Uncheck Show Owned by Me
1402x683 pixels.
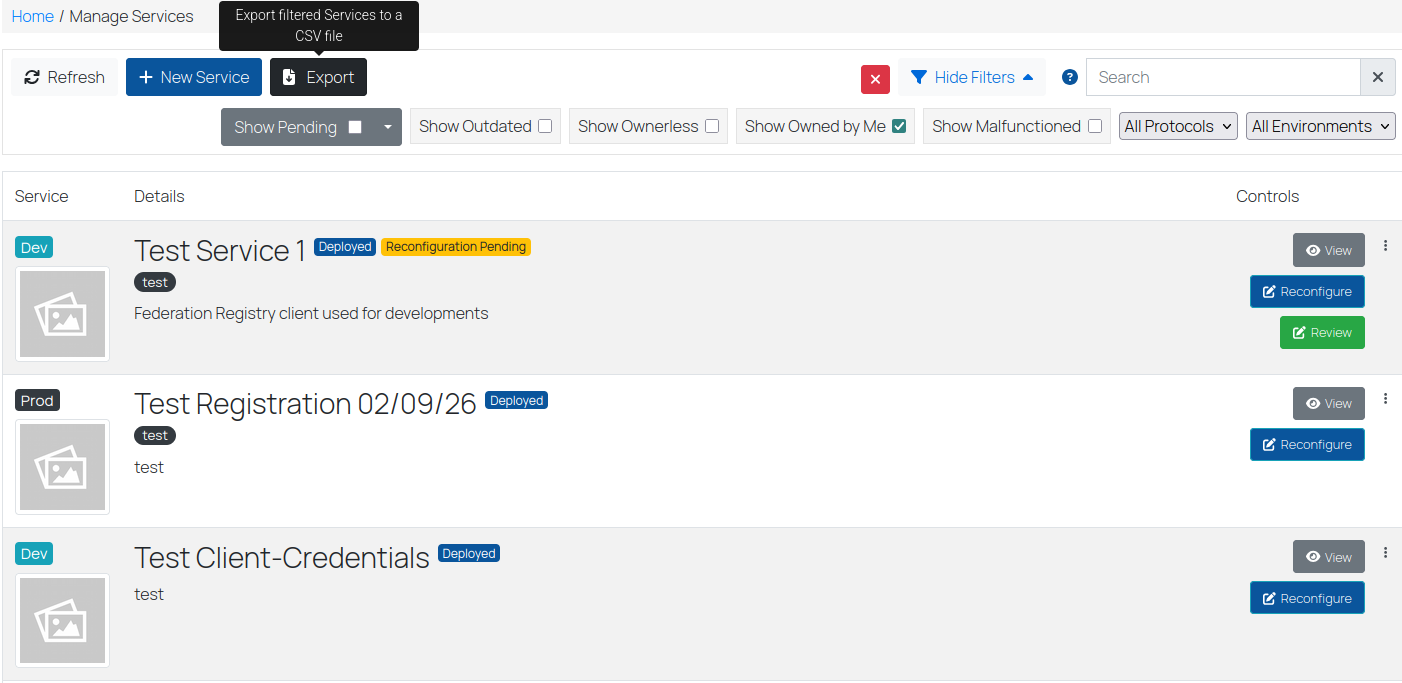[x=899, y=126]
